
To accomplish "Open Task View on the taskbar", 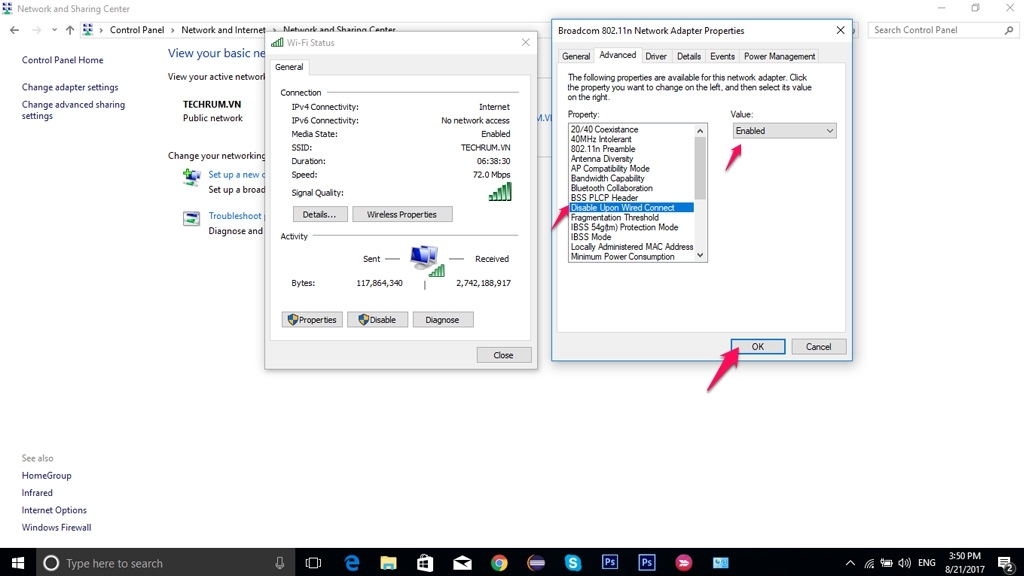I will coord(313,563).
